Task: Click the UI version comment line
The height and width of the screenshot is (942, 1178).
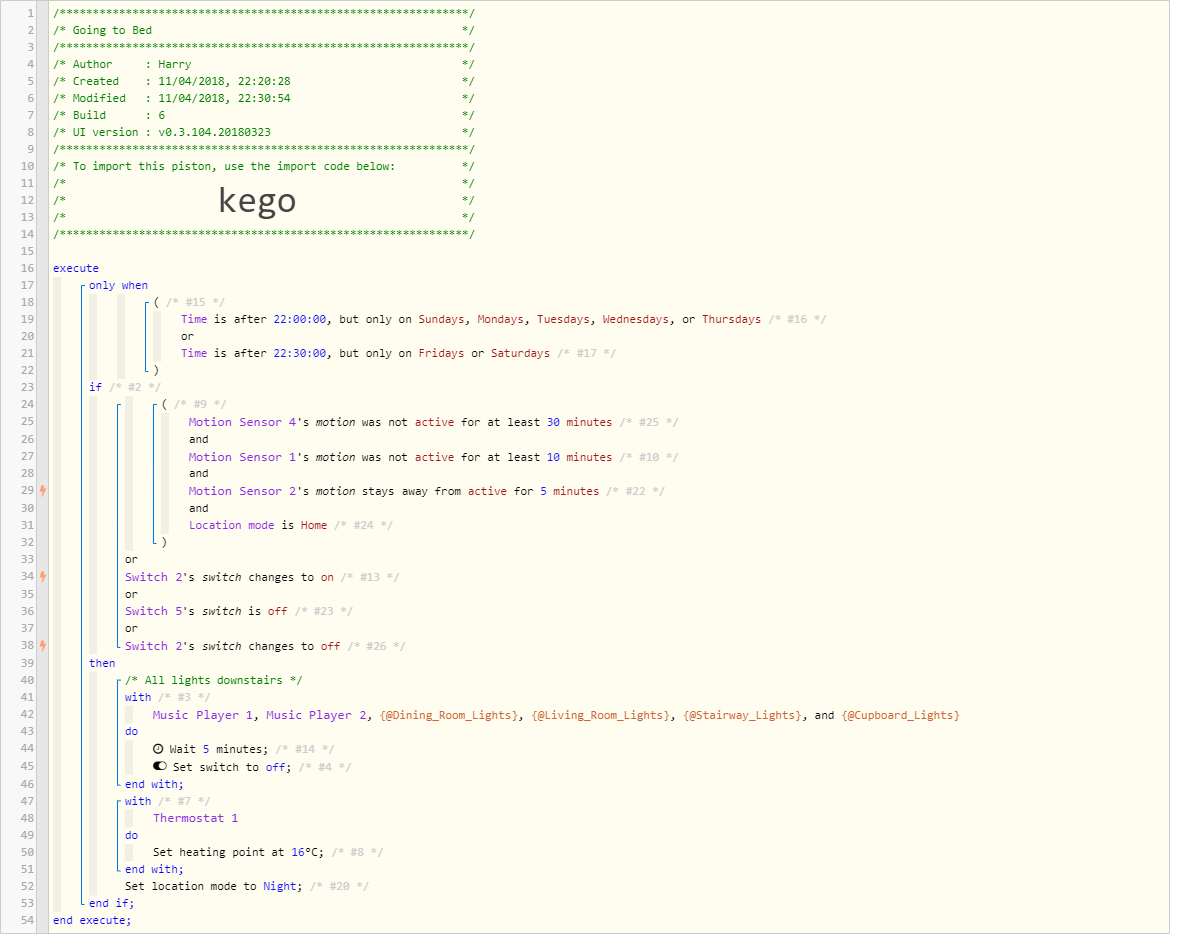Action: click(x=264, y=134)
